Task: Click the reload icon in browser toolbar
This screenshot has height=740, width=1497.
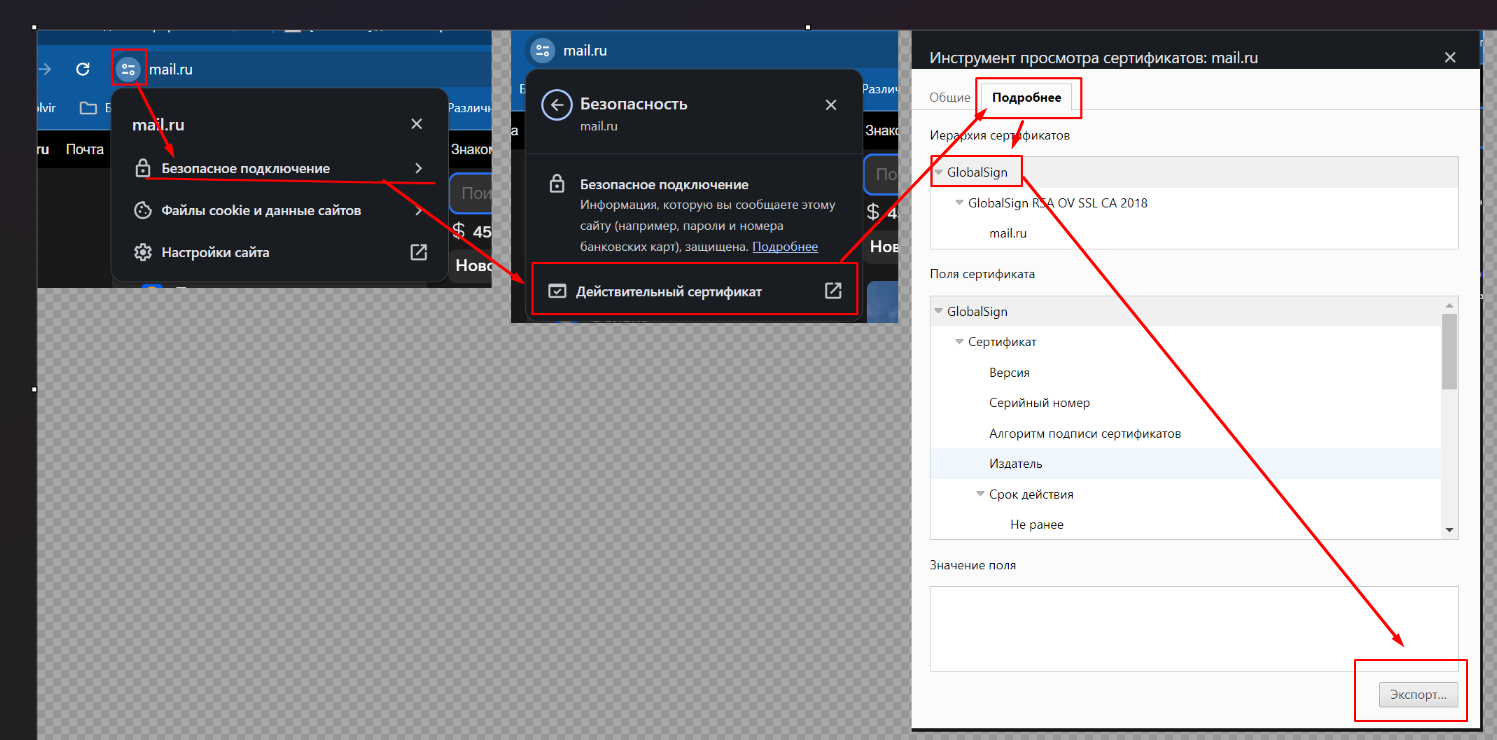Action: (84, 69)
